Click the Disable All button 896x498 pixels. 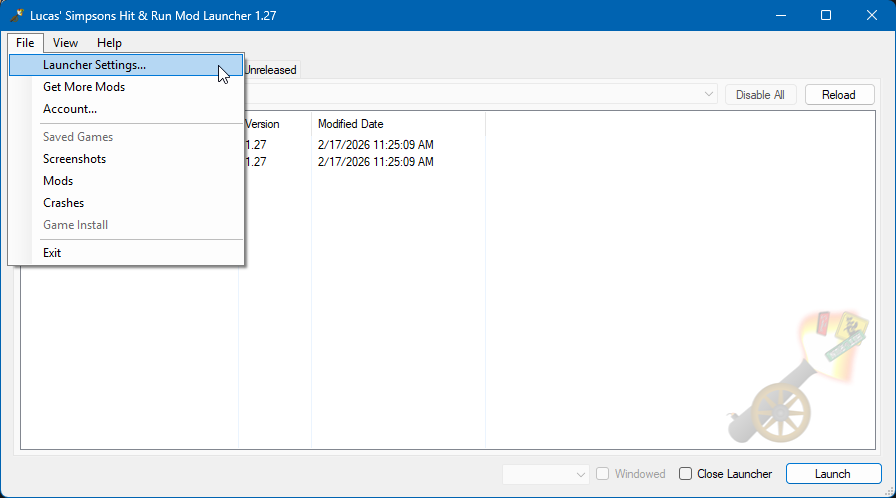point(760,95)
